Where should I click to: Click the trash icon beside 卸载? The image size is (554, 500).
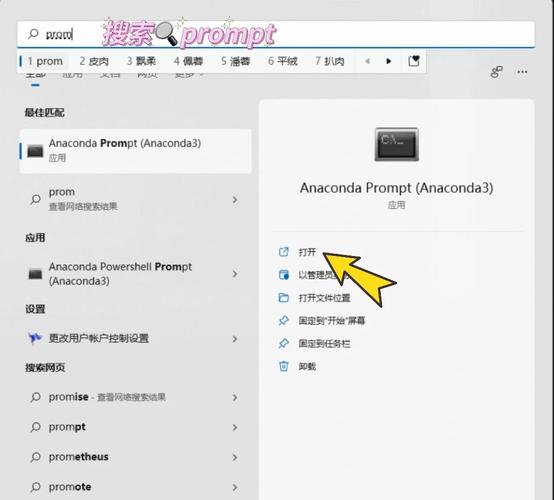tap(284, 366)
